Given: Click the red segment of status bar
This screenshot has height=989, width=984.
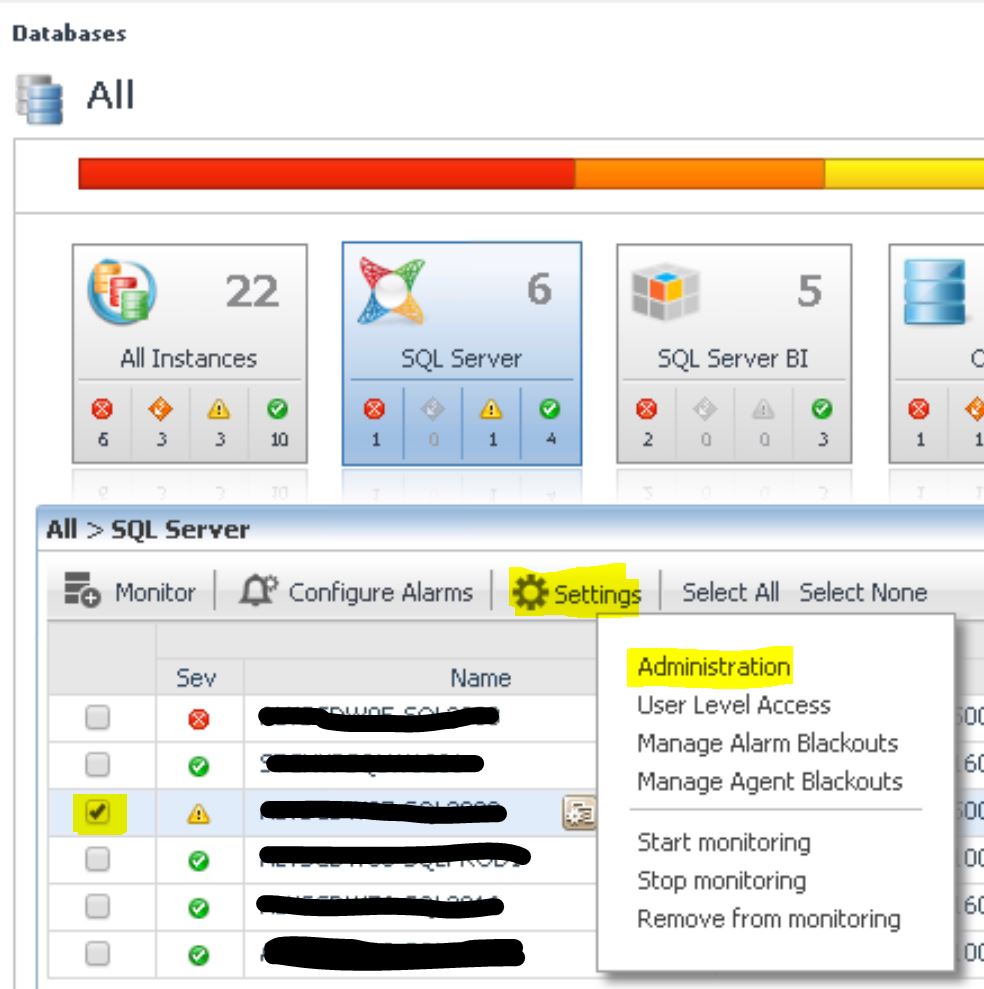Looking at the screenshot, I should pos(327,173).
